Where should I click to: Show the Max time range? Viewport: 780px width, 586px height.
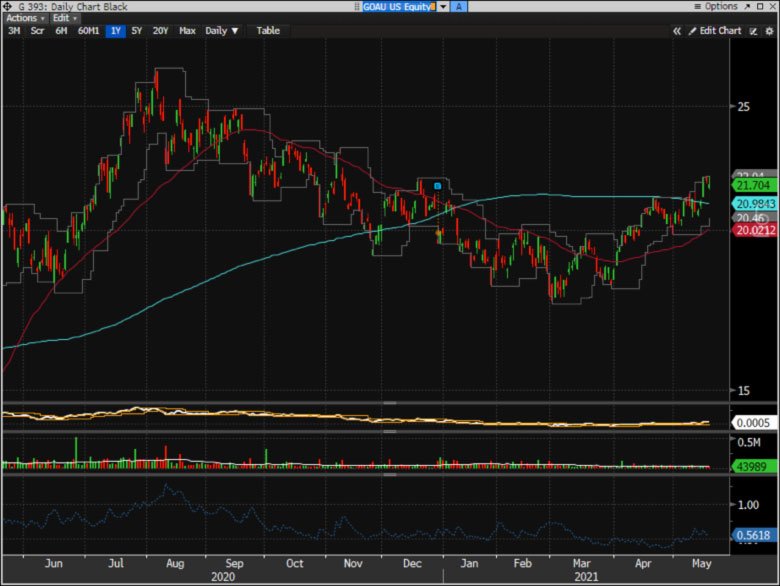[187, 31]
